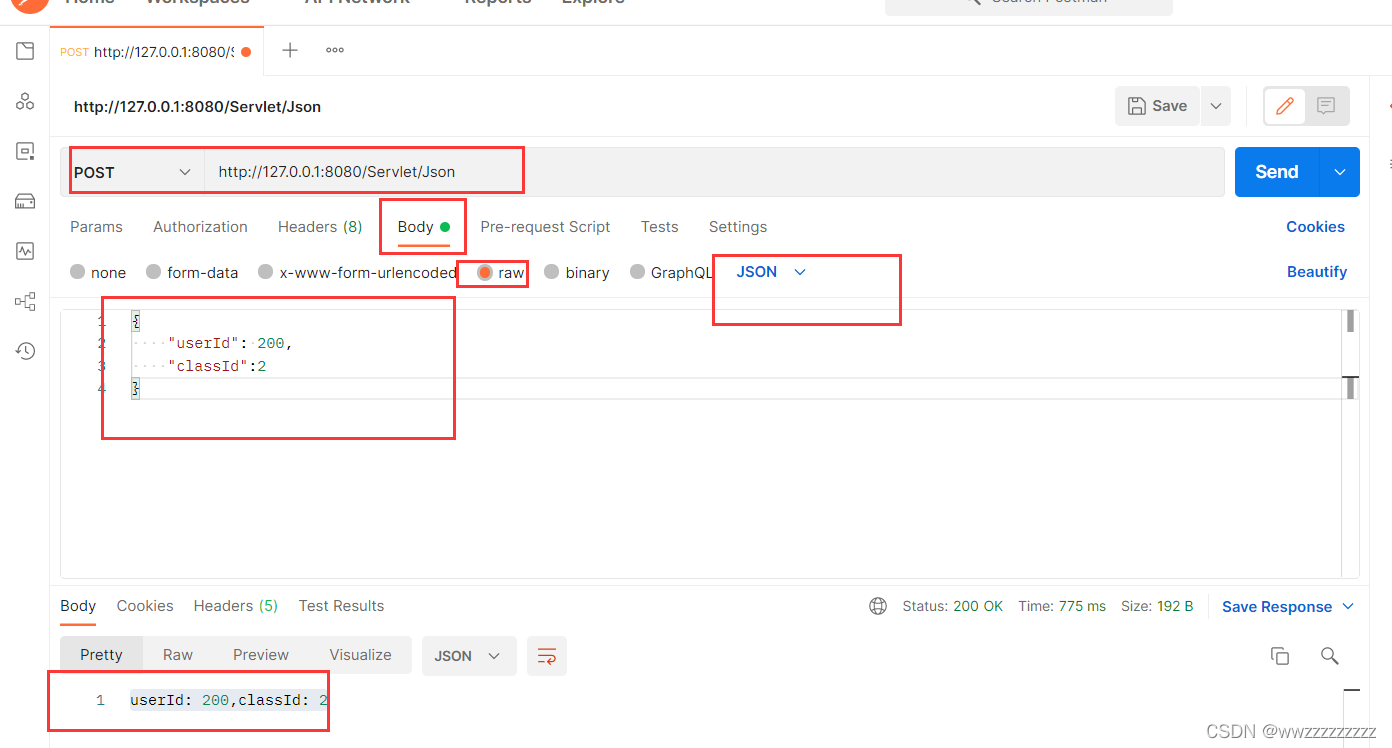Open the tab options three-dots menu
The image size is (1392, 748).
click(x=335, y=50)
